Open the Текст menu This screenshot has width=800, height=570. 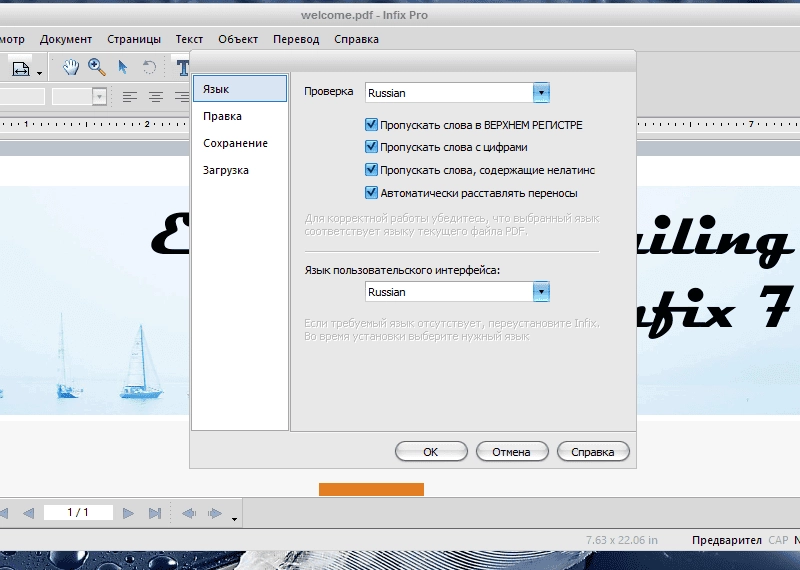(x=189, y=39)
